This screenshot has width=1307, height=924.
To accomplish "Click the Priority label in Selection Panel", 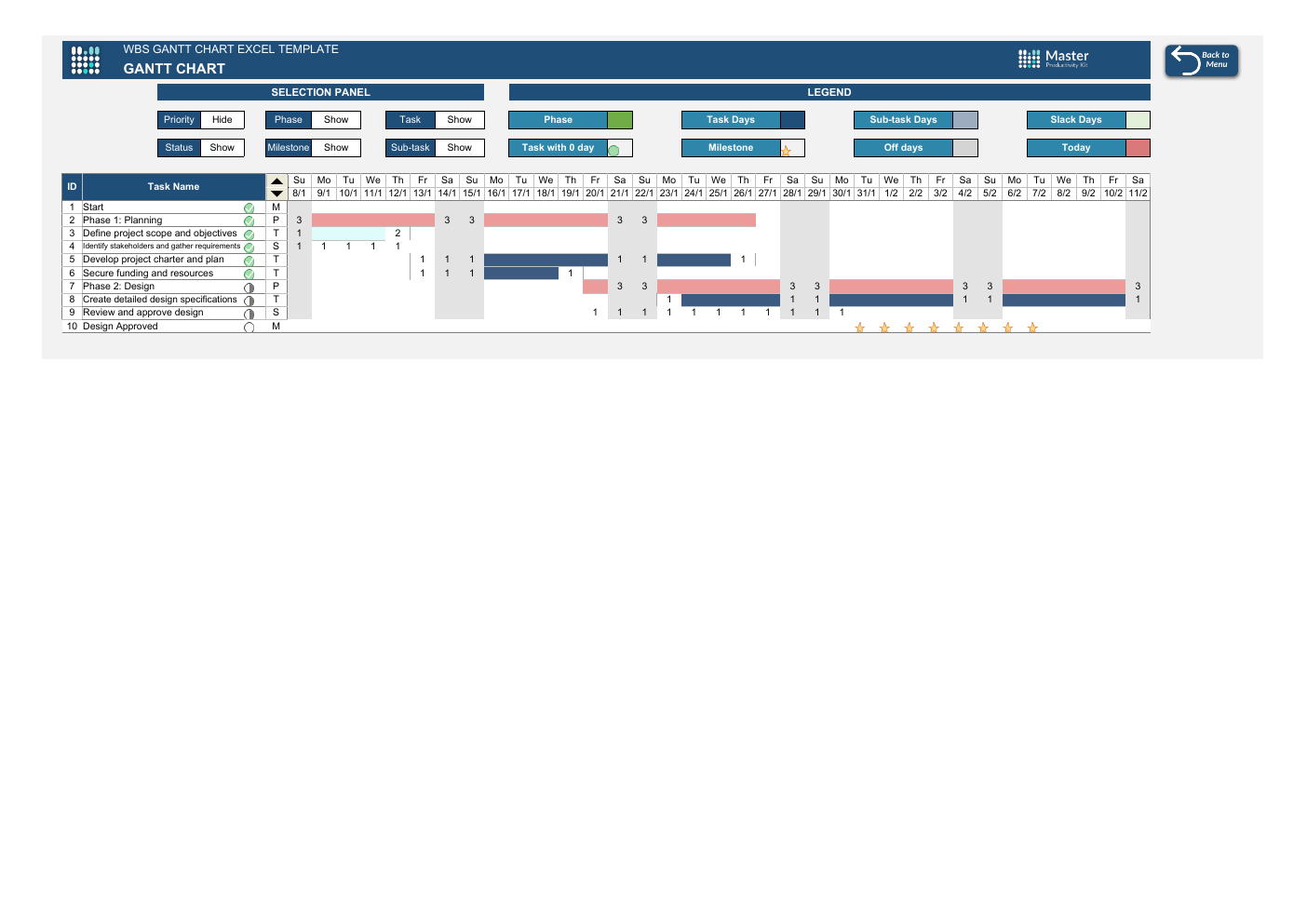I will (179, 120).
